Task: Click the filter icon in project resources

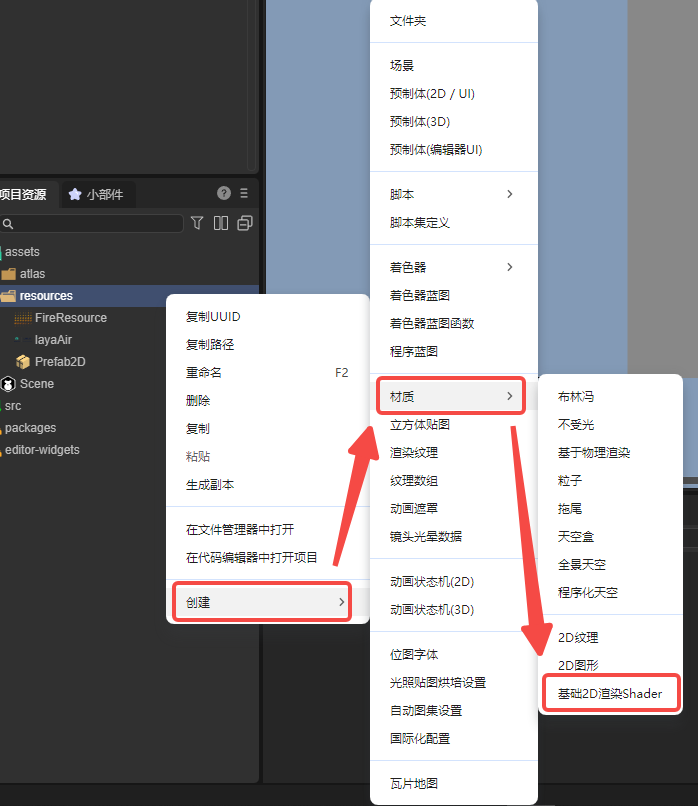Action: tap(197, 223)
